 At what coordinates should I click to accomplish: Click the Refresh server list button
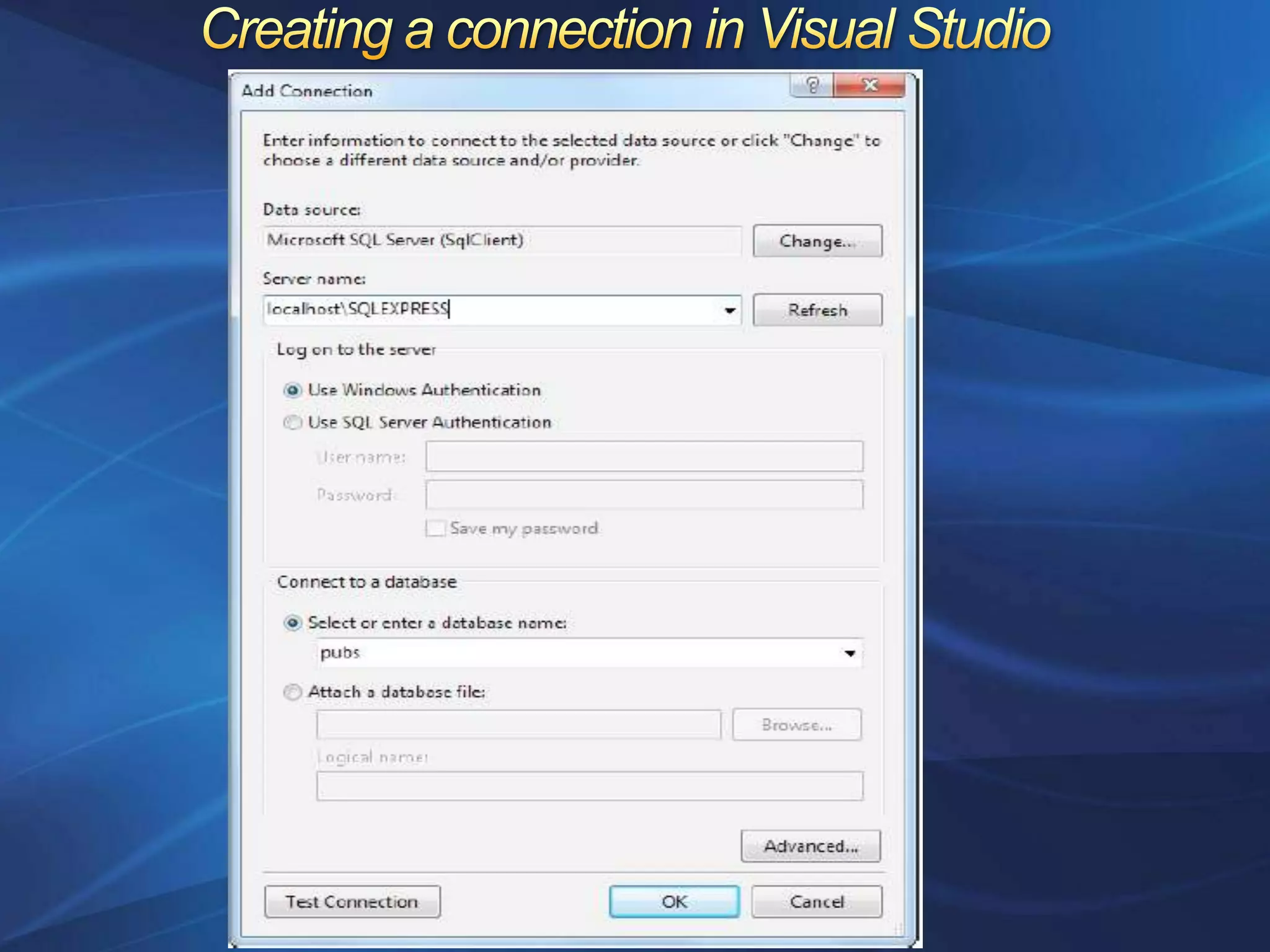click(817, 310)
